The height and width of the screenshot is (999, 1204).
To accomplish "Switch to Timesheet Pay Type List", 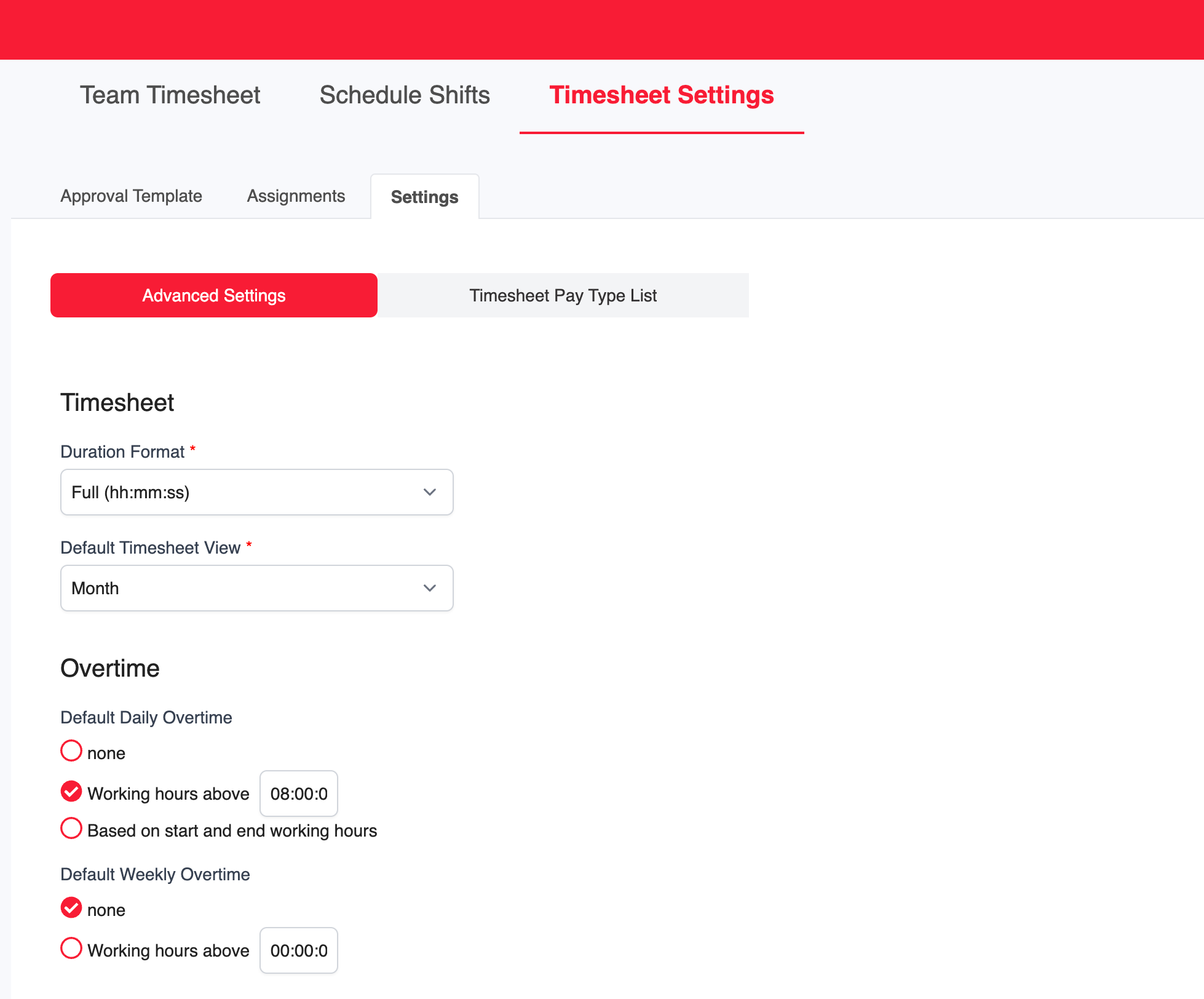I will tap(563, 295).
